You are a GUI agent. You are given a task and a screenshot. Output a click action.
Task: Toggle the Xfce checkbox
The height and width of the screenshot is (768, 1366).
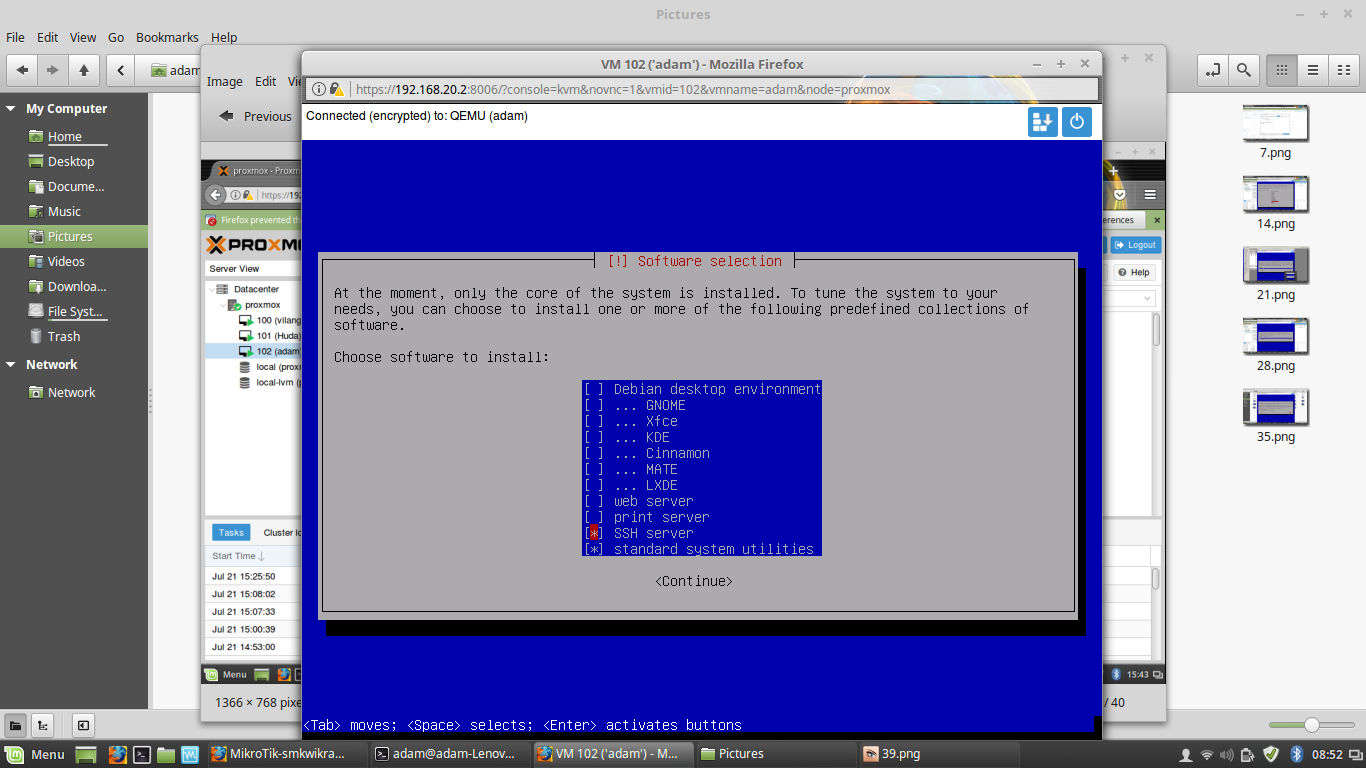594,421
